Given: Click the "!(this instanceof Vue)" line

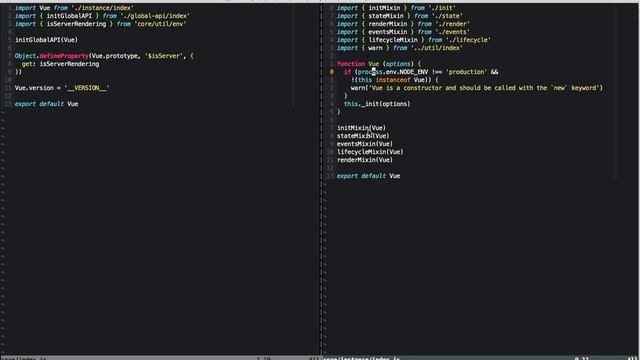Looking at the screenshot, I should pos(394,80).
